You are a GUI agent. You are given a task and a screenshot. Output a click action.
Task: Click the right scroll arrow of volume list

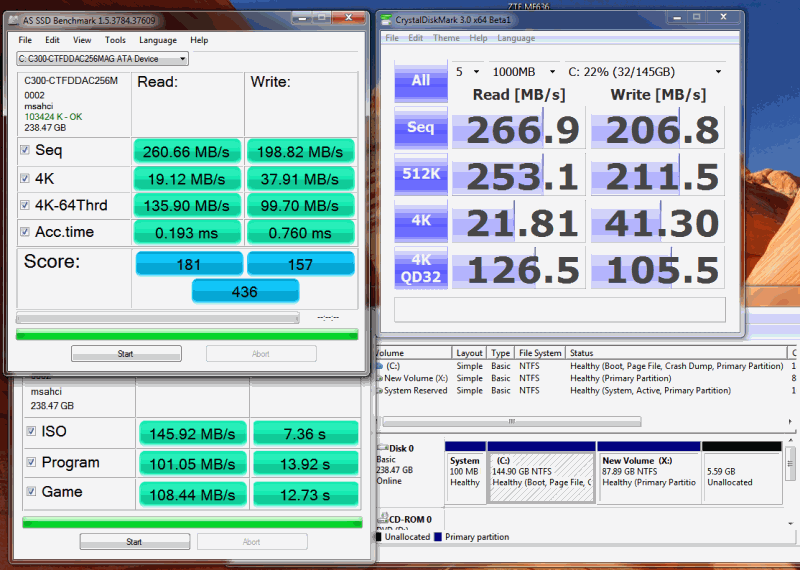(790, 422)
